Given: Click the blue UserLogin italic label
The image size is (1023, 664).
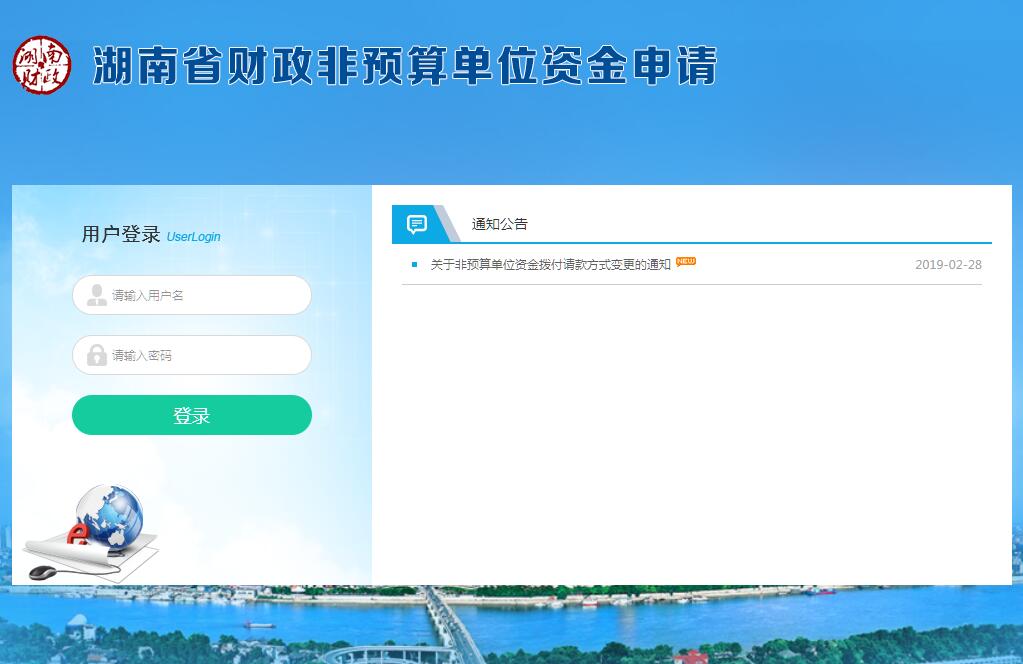Looking at the screenshot, I should pyautogui.click(x=193, y=237).
